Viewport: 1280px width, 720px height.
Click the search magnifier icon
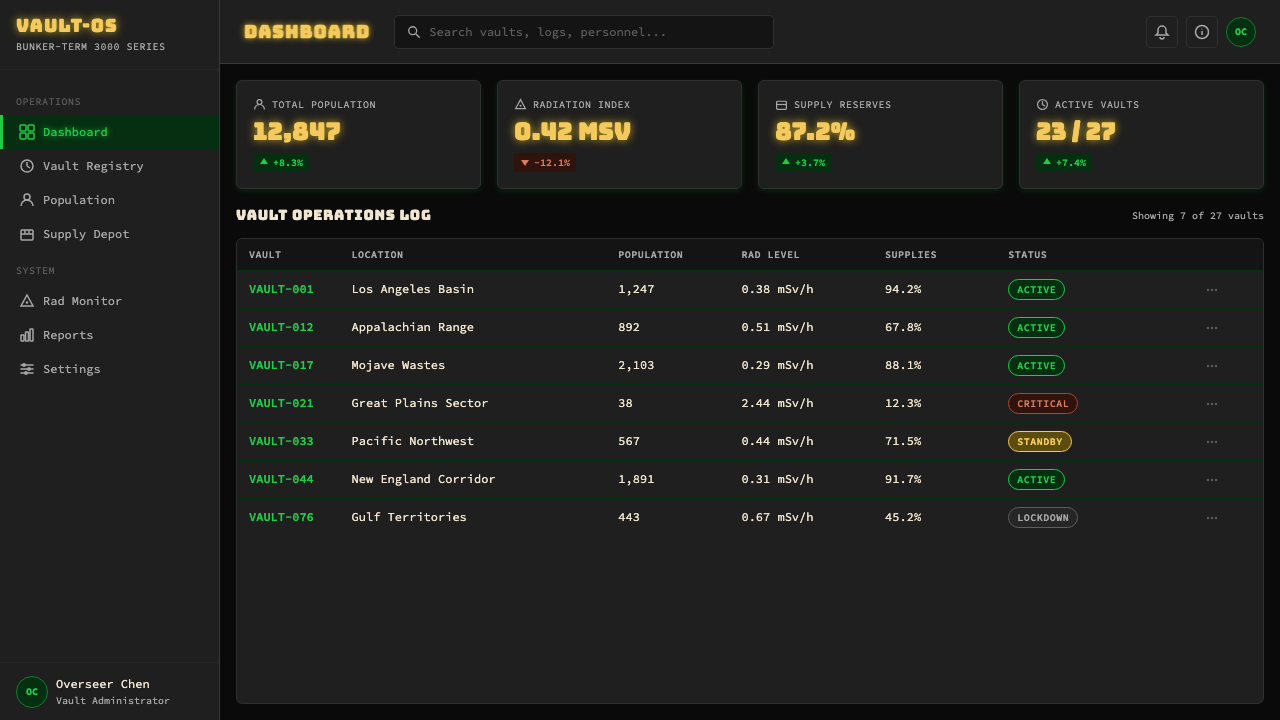[x=414, y=32]
